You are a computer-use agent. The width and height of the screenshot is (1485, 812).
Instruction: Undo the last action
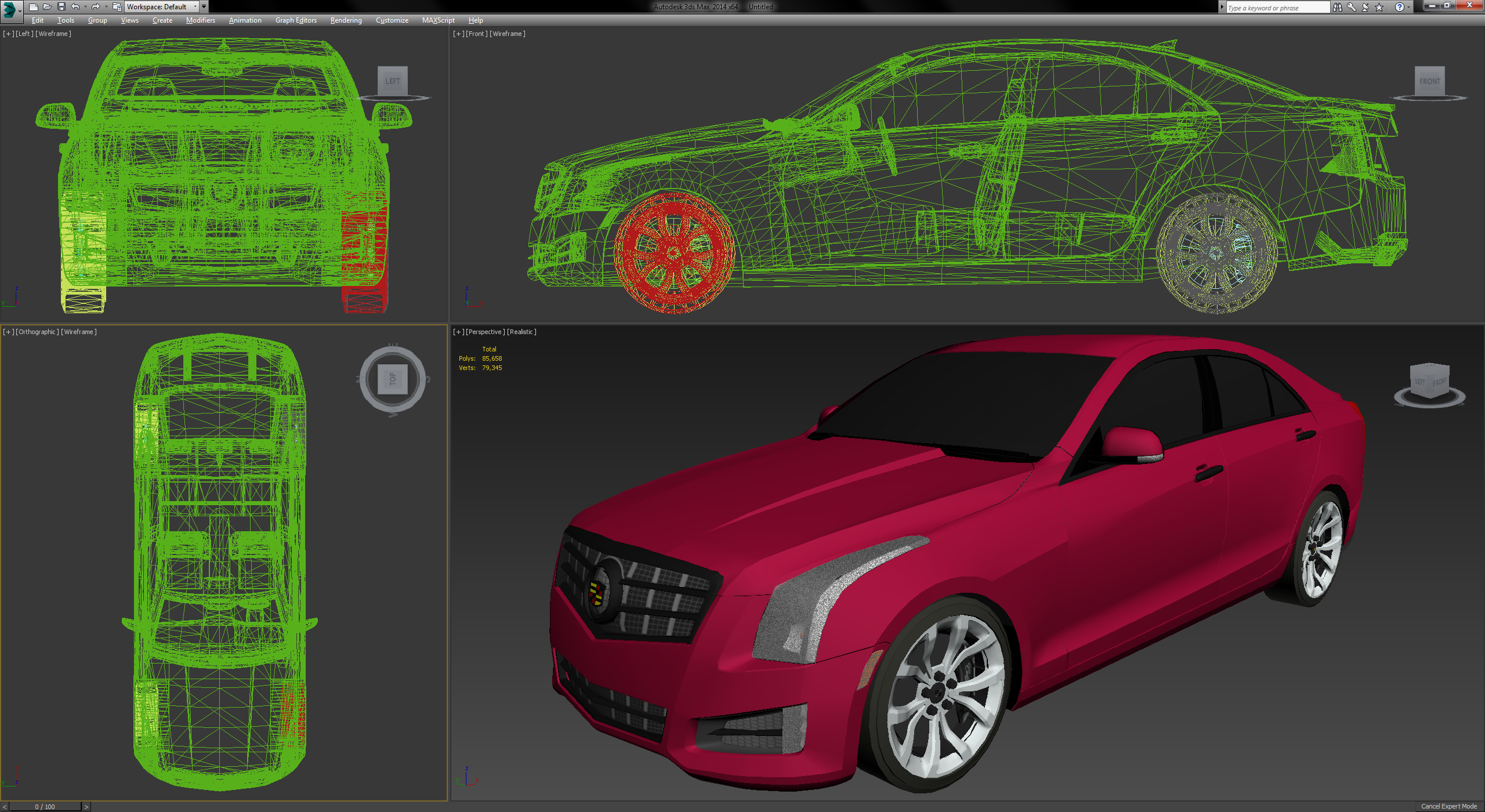[x=75, y=7]
